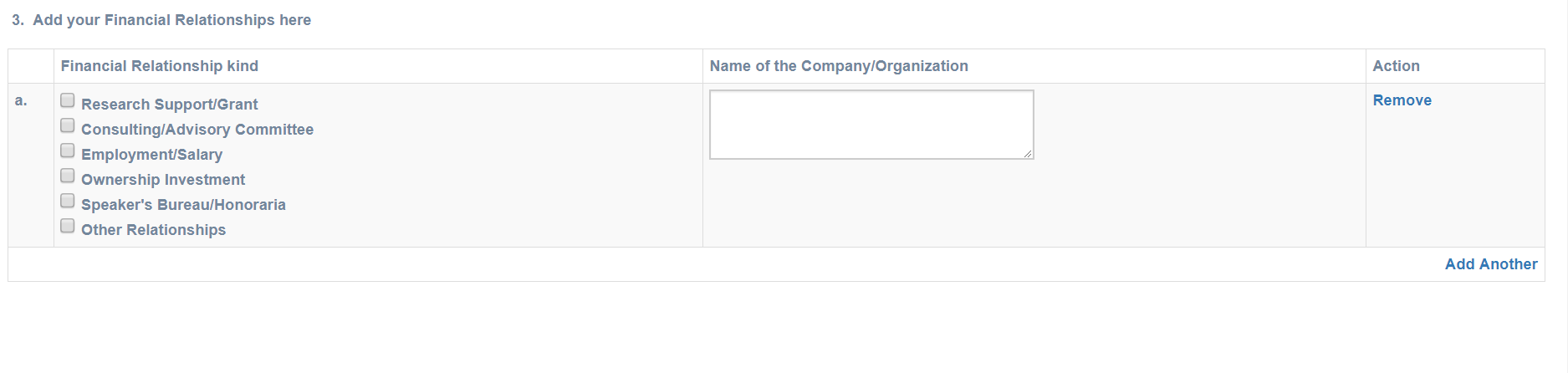Select the Ownership Investment checkbox
This screenshot has height=373, width=1568.
click(68, 176)
